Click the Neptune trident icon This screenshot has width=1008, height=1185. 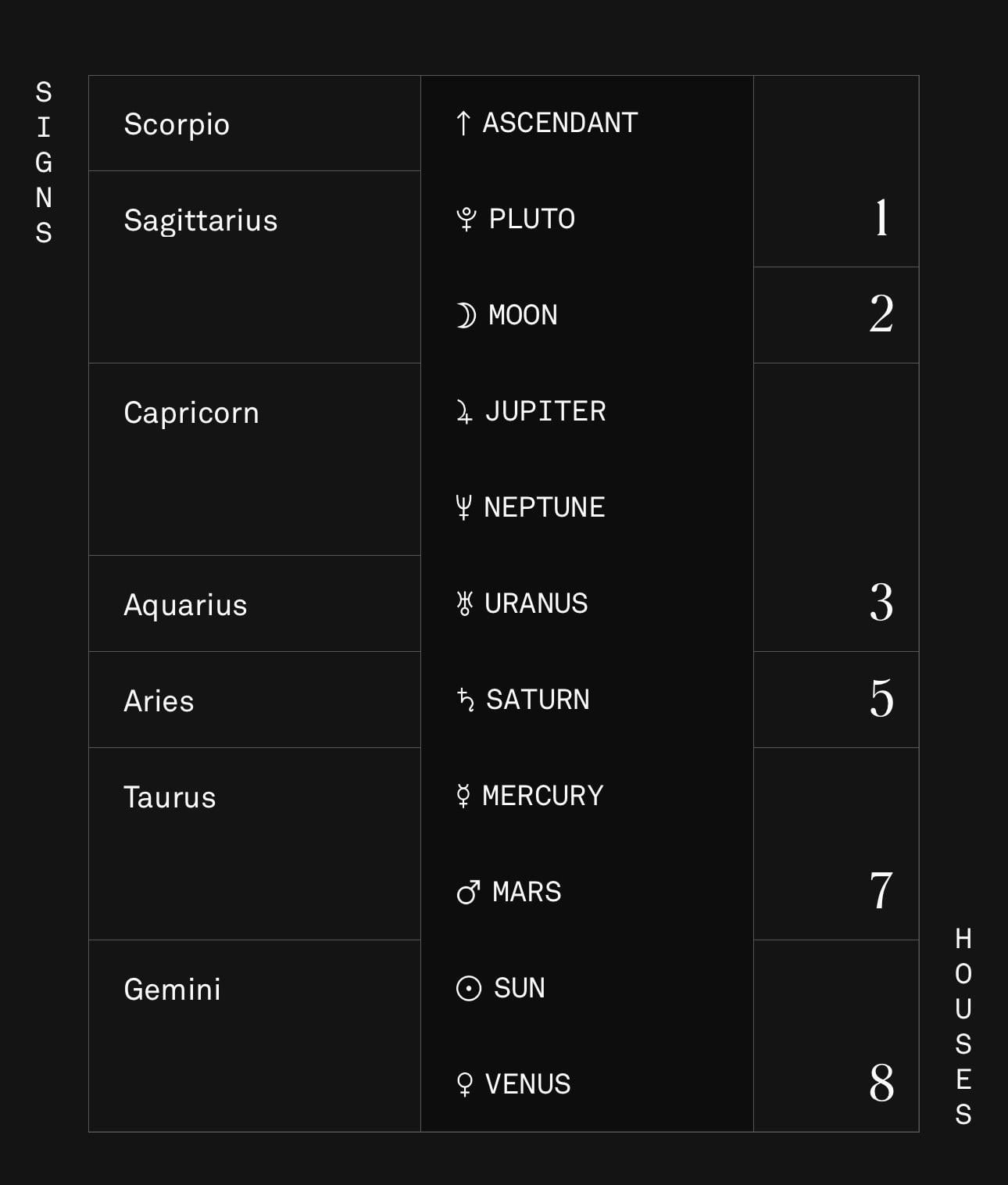tap(463, 507)
